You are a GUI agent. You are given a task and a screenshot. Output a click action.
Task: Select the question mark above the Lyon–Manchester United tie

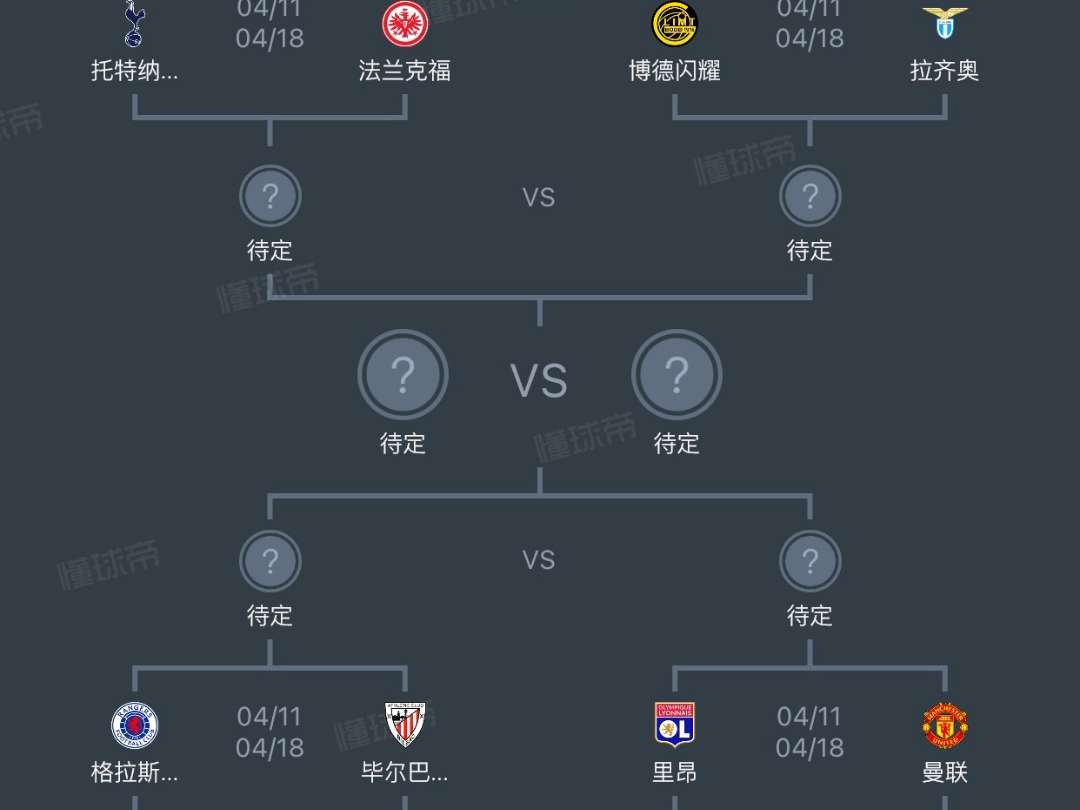point(810,562)
